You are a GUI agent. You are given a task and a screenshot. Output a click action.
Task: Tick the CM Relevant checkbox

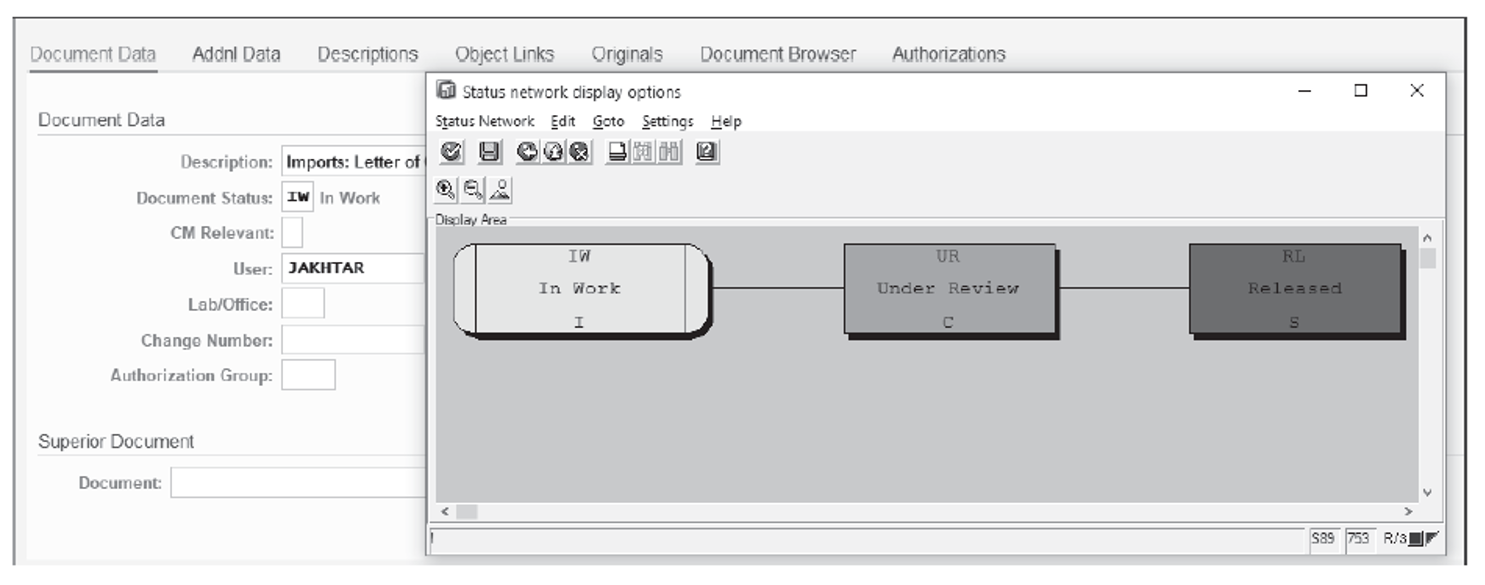[292, 233]
